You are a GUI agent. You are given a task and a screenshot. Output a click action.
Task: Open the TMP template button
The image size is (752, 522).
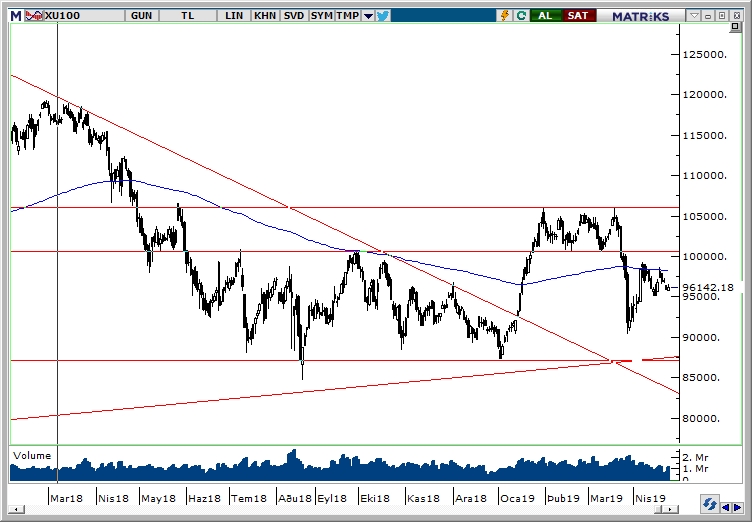(x=347, y=16)
